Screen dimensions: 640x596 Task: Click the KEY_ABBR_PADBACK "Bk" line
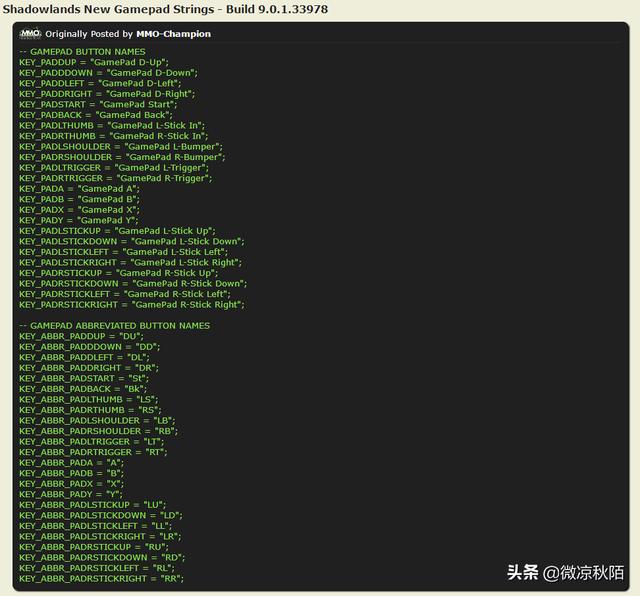click(x=83, y=389)
